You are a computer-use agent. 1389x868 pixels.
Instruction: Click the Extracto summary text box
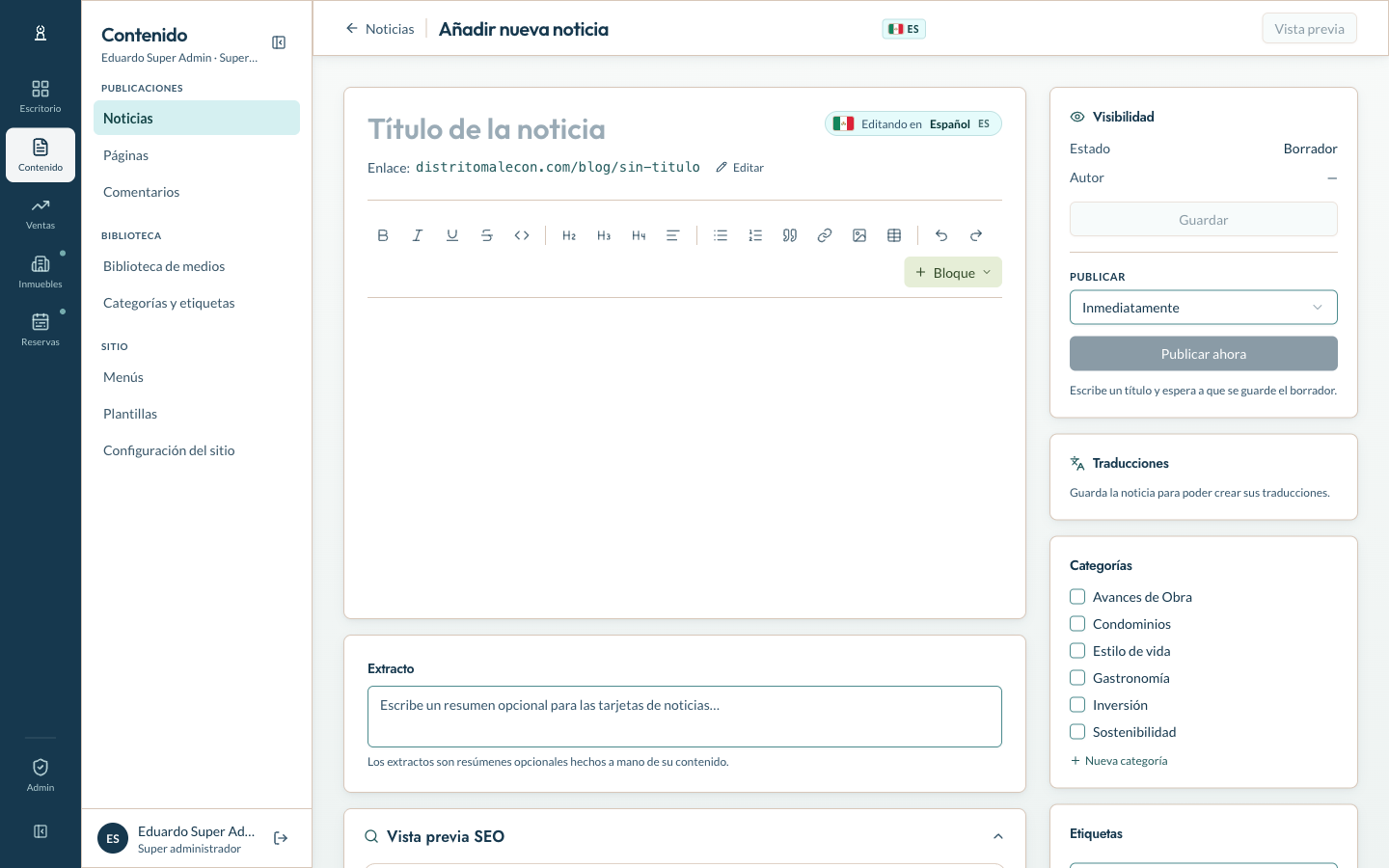tap(685, 717)
